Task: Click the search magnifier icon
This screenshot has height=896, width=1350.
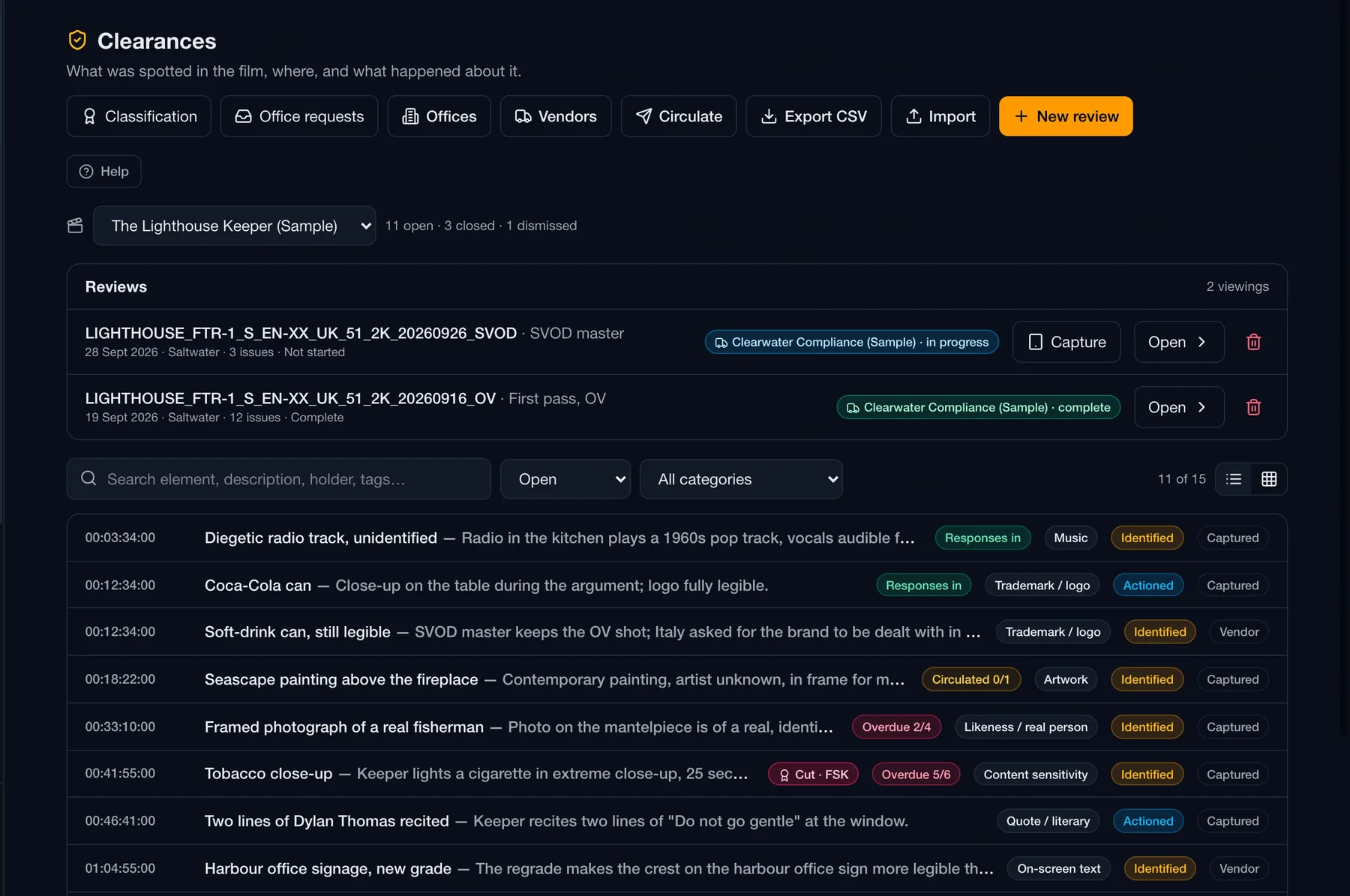Action: pos(88,478)
